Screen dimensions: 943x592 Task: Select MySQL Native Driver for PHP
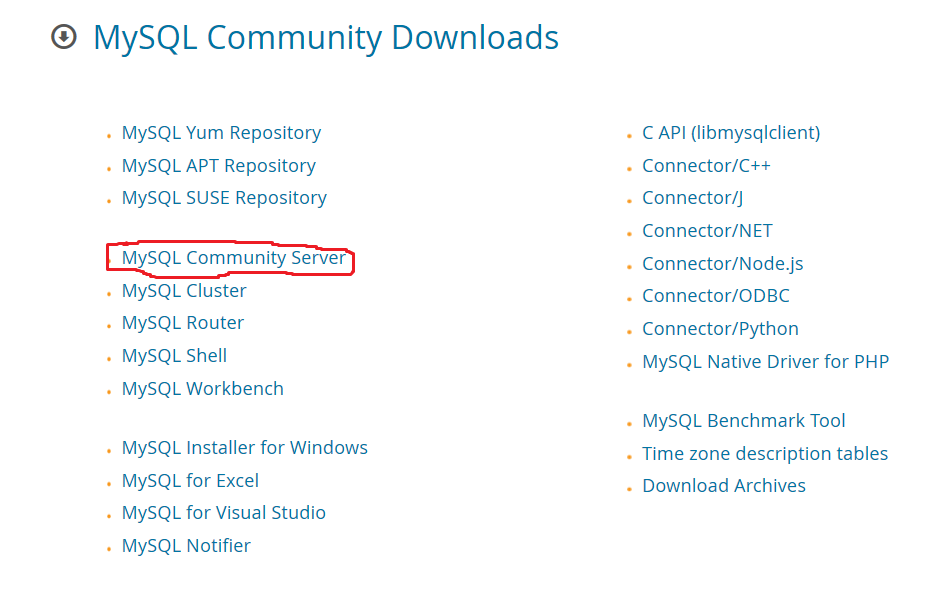765,362
